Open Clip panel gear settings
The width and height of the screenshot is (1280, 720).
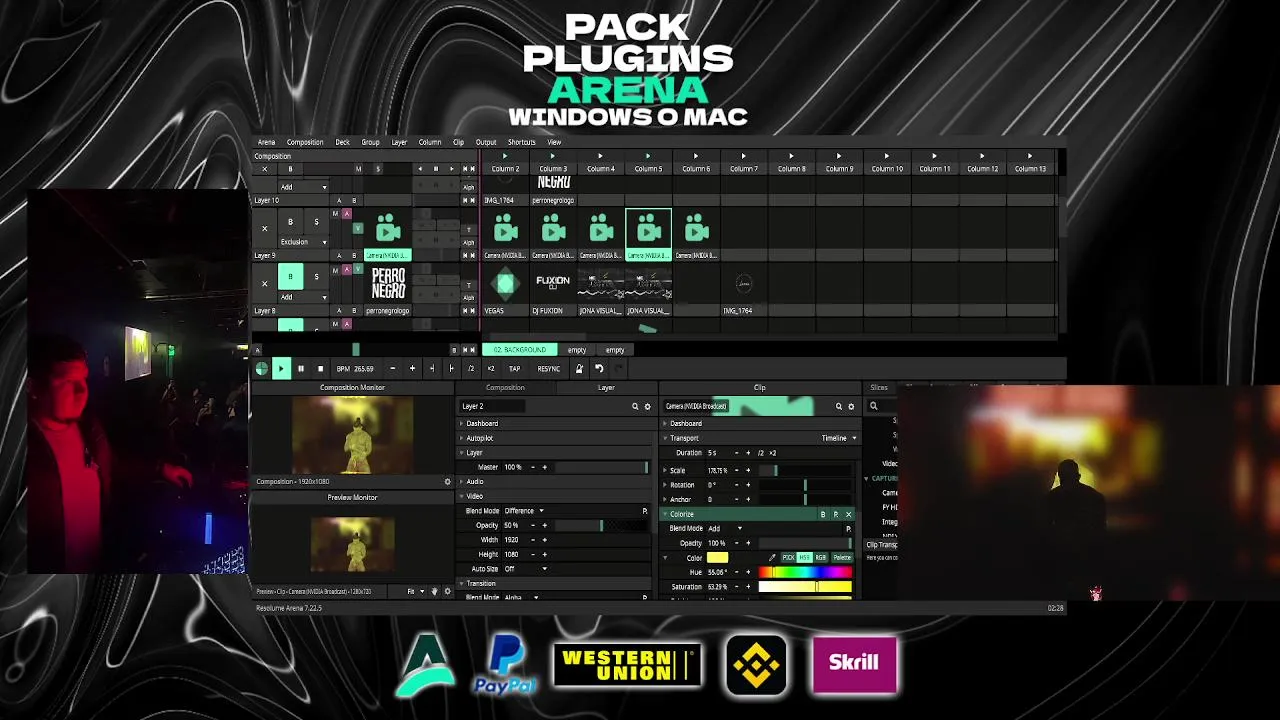click(851, 407)
